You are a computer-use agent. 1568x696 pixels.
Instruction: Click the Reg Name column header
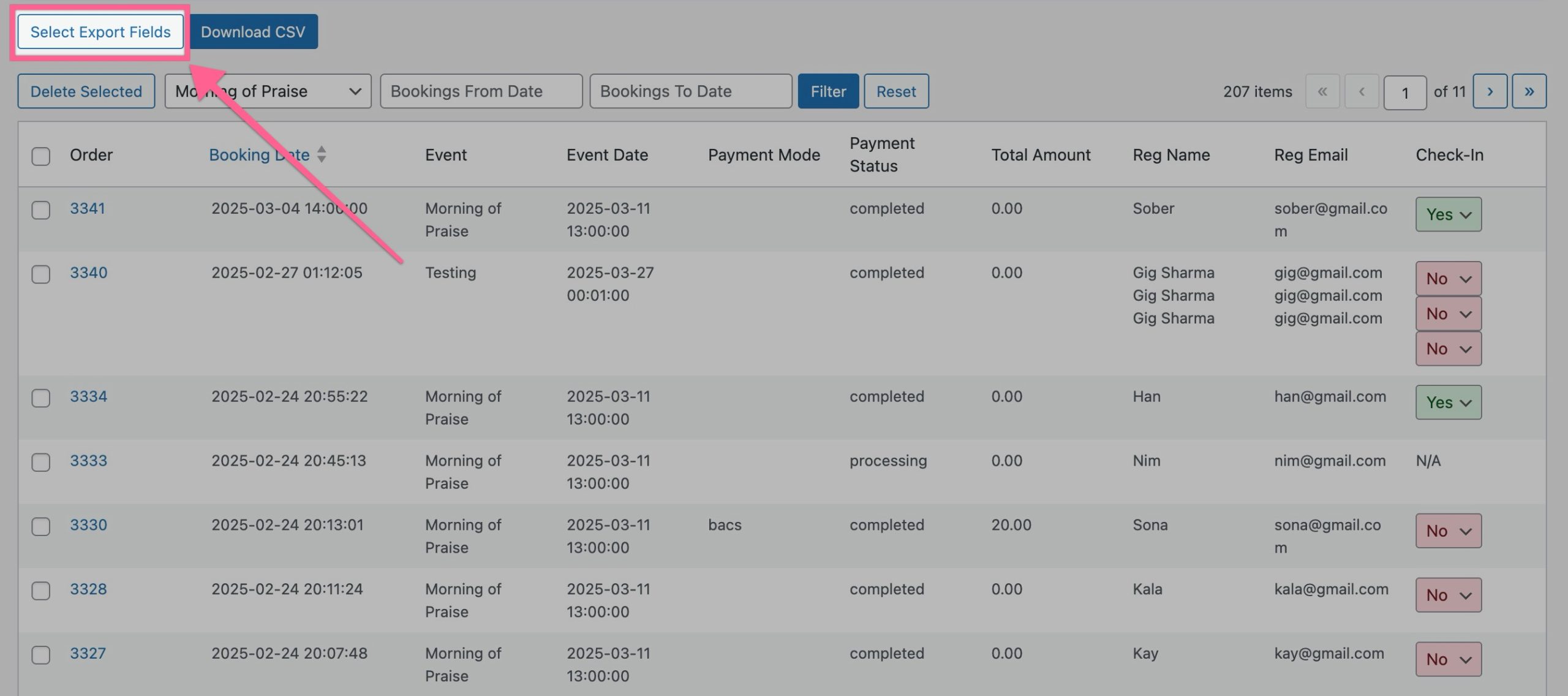click(1171, 155)
